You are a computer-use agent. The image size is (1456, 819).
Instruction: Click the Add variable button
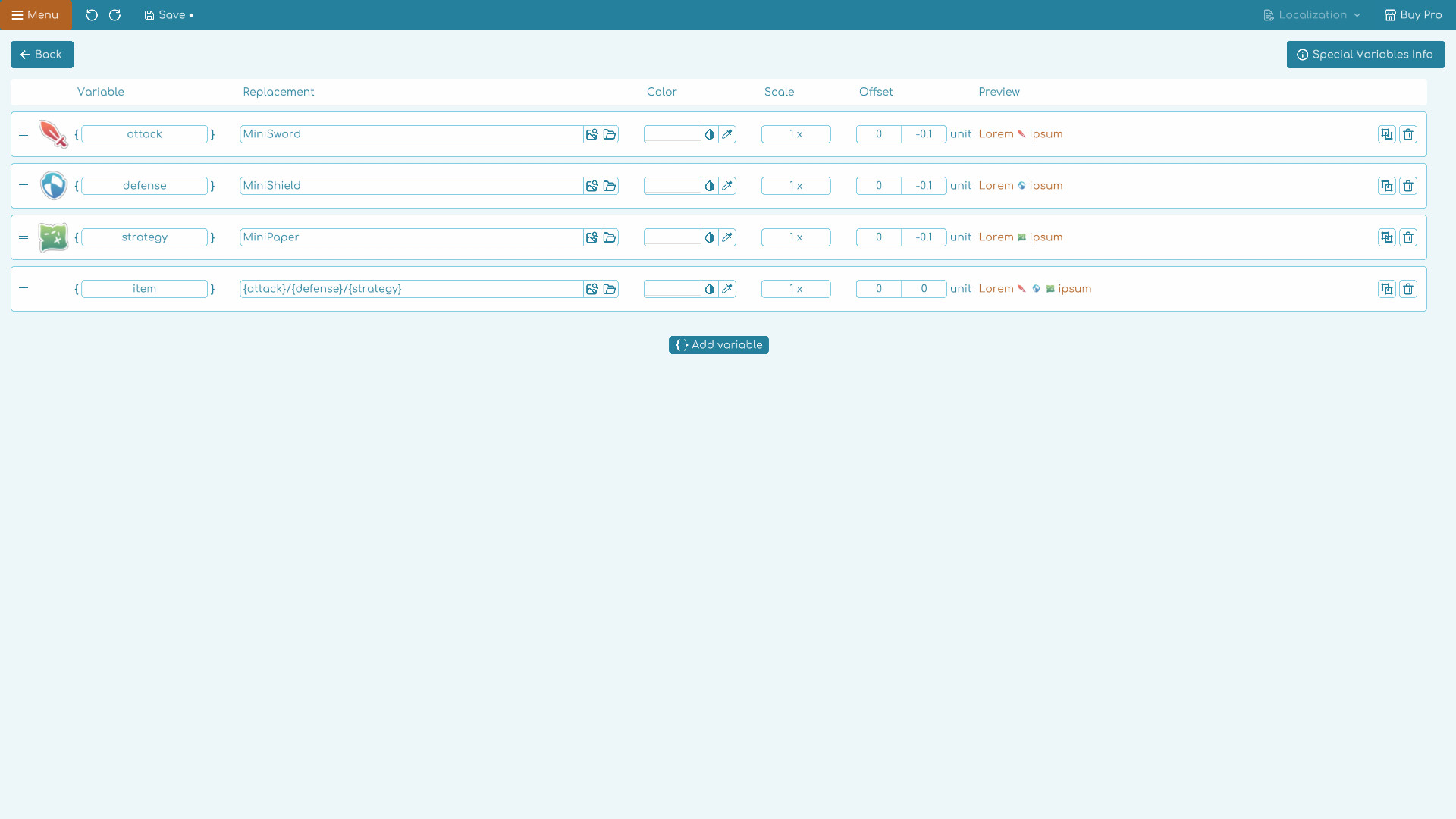coord(718,344)
